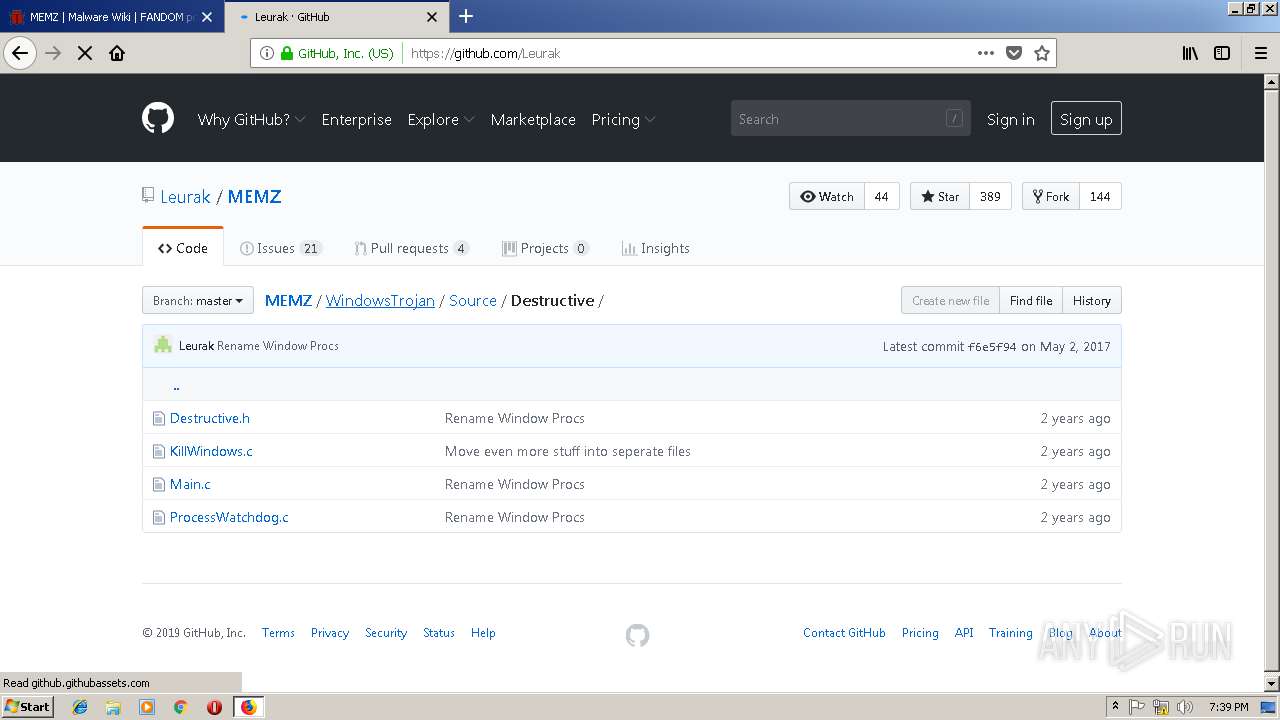The height and width of the screenshot is (720, 1280).
Task: Show site information icon in address bar
Action: pos(266,53)
